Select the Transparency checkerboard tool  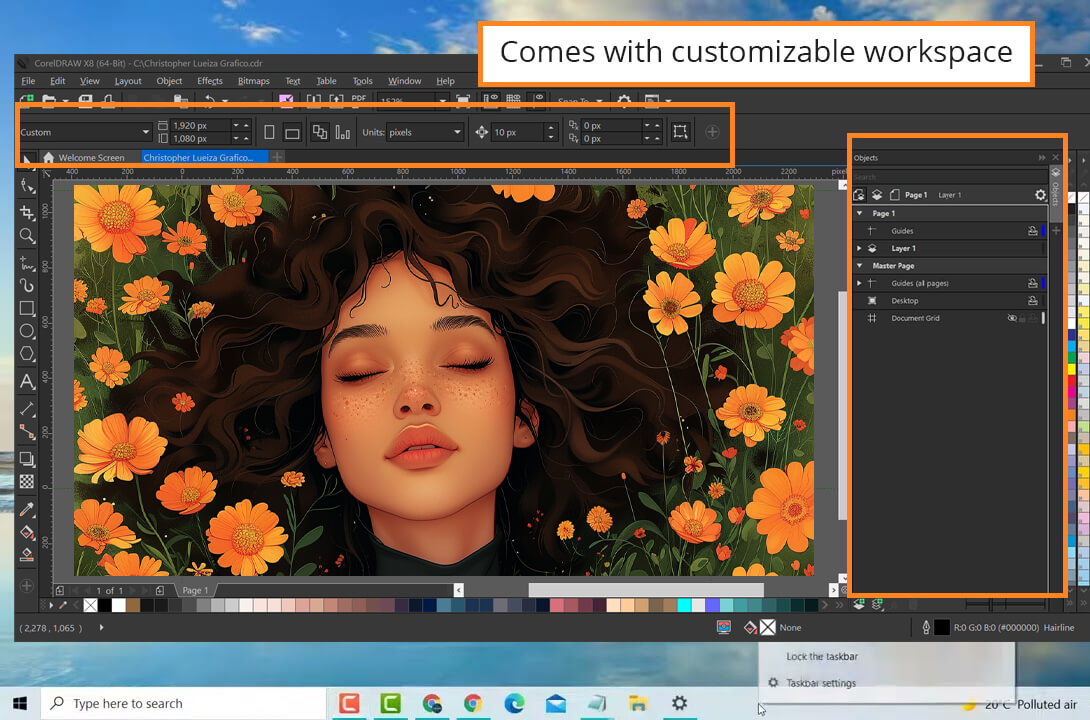click(x=27, y=481)
